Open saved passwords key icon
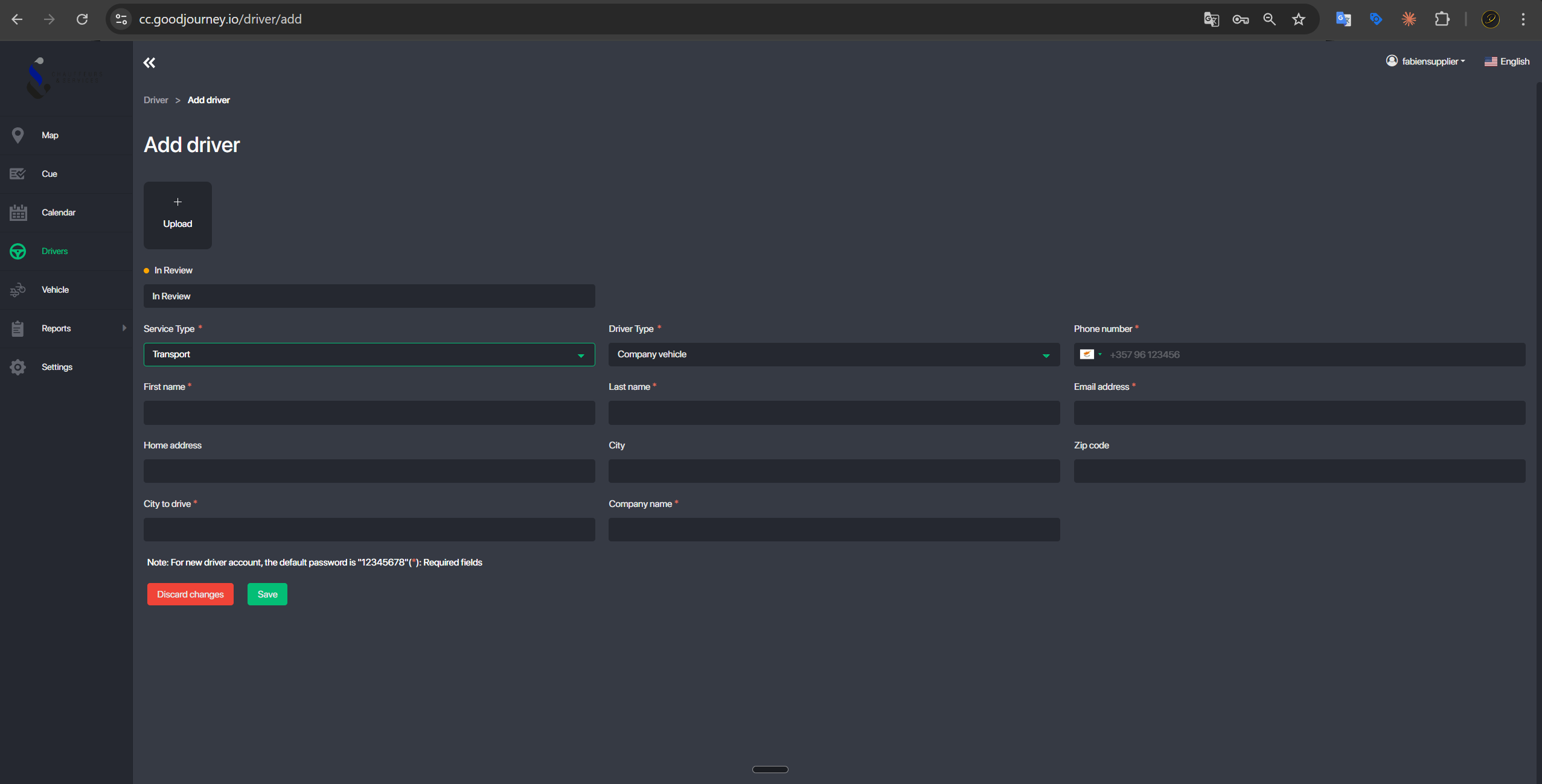1542x784 pixels. [x=1240, y=19]
